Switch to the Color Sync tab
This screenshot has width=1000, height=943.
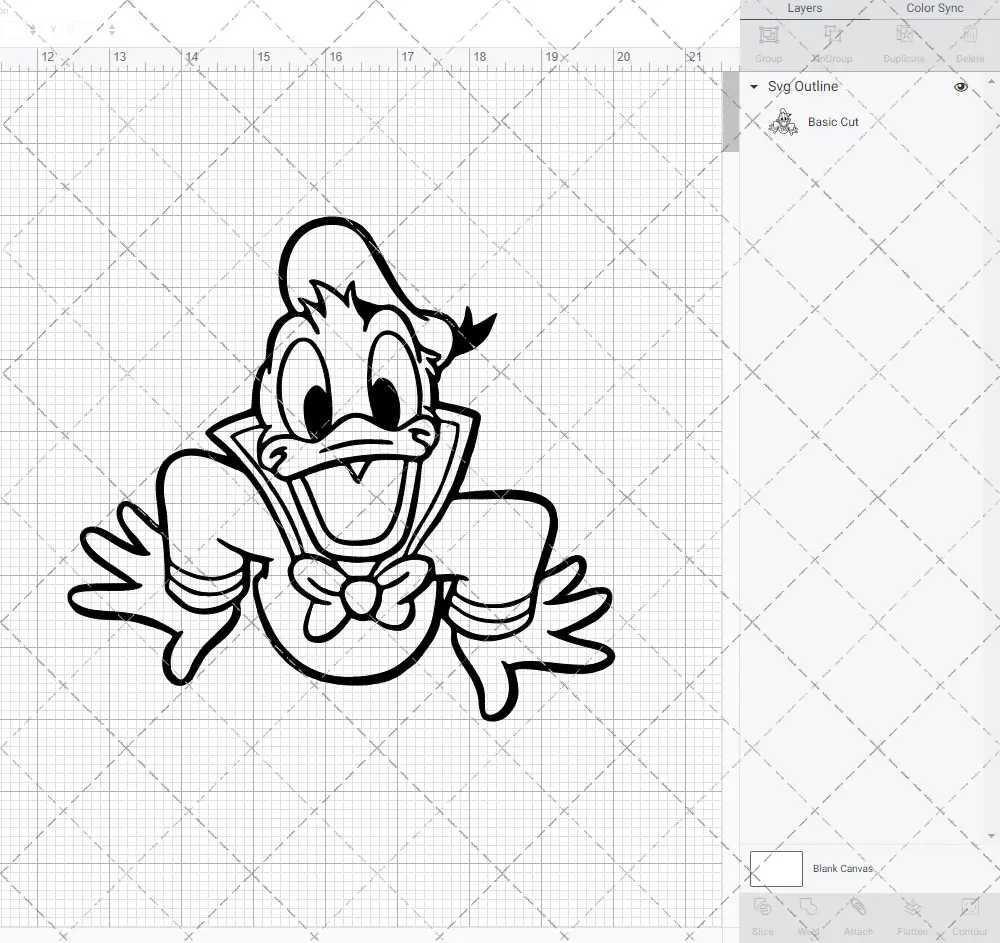tap(934, 8)
